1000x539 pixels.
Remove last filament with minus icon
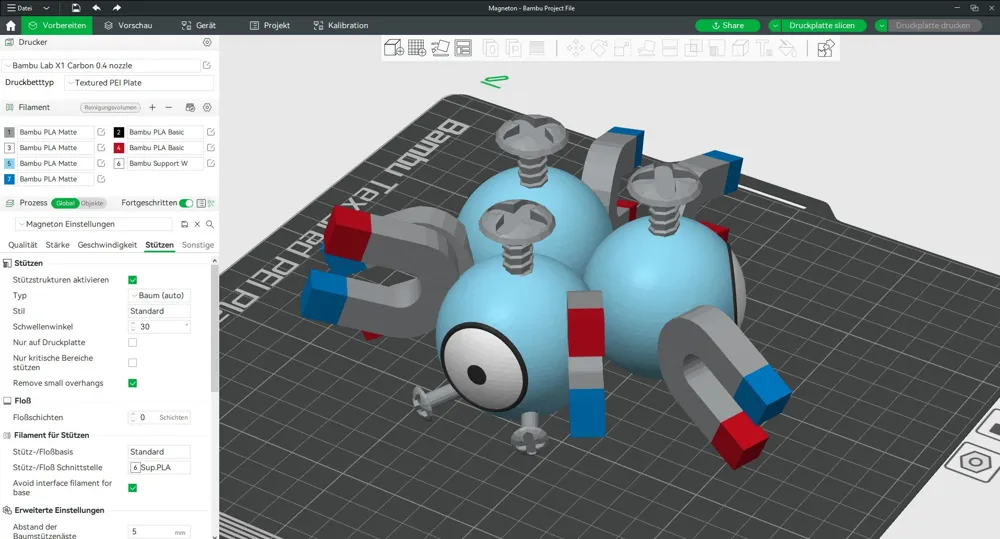(168, 107)
